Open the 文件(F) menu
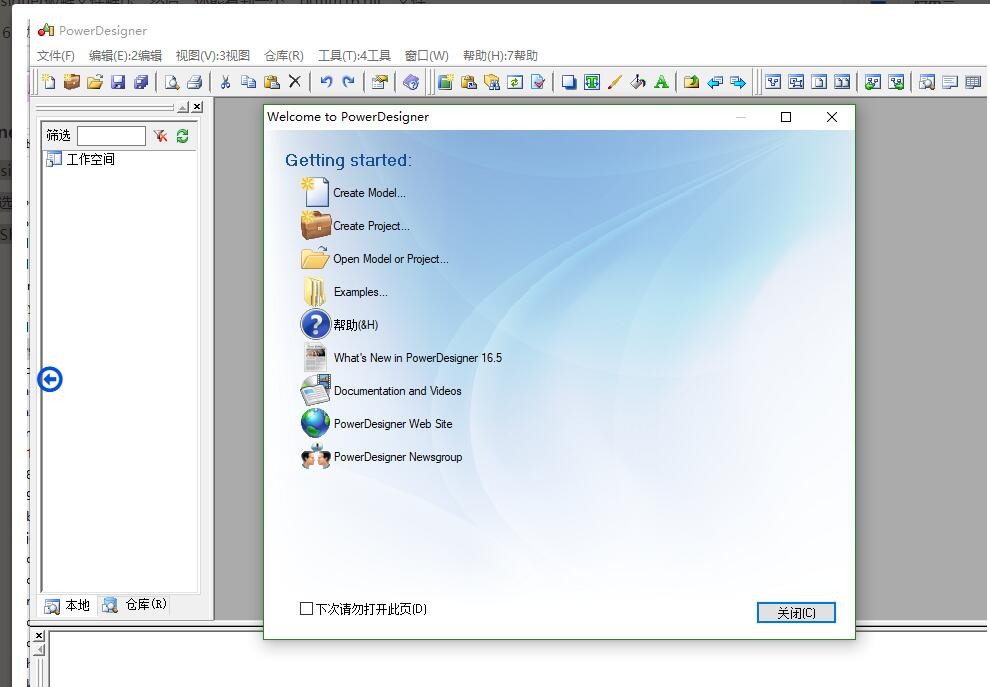990x687 pixels. (x=56, y=56)
